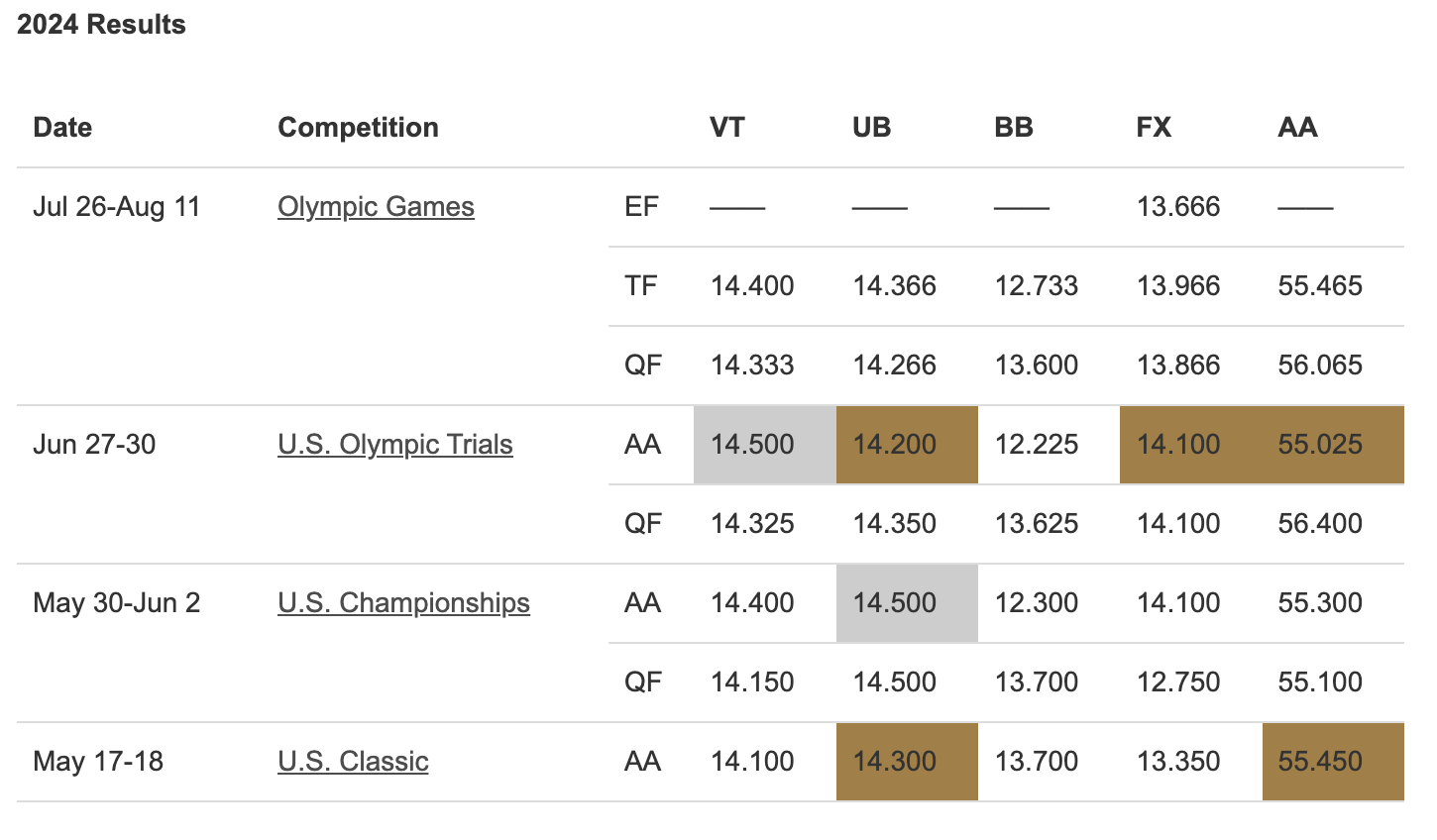Click the gray 14.500 vault score at Olympic Trials
Viewport: 1437px width, 840px height.
pos(752,445)
